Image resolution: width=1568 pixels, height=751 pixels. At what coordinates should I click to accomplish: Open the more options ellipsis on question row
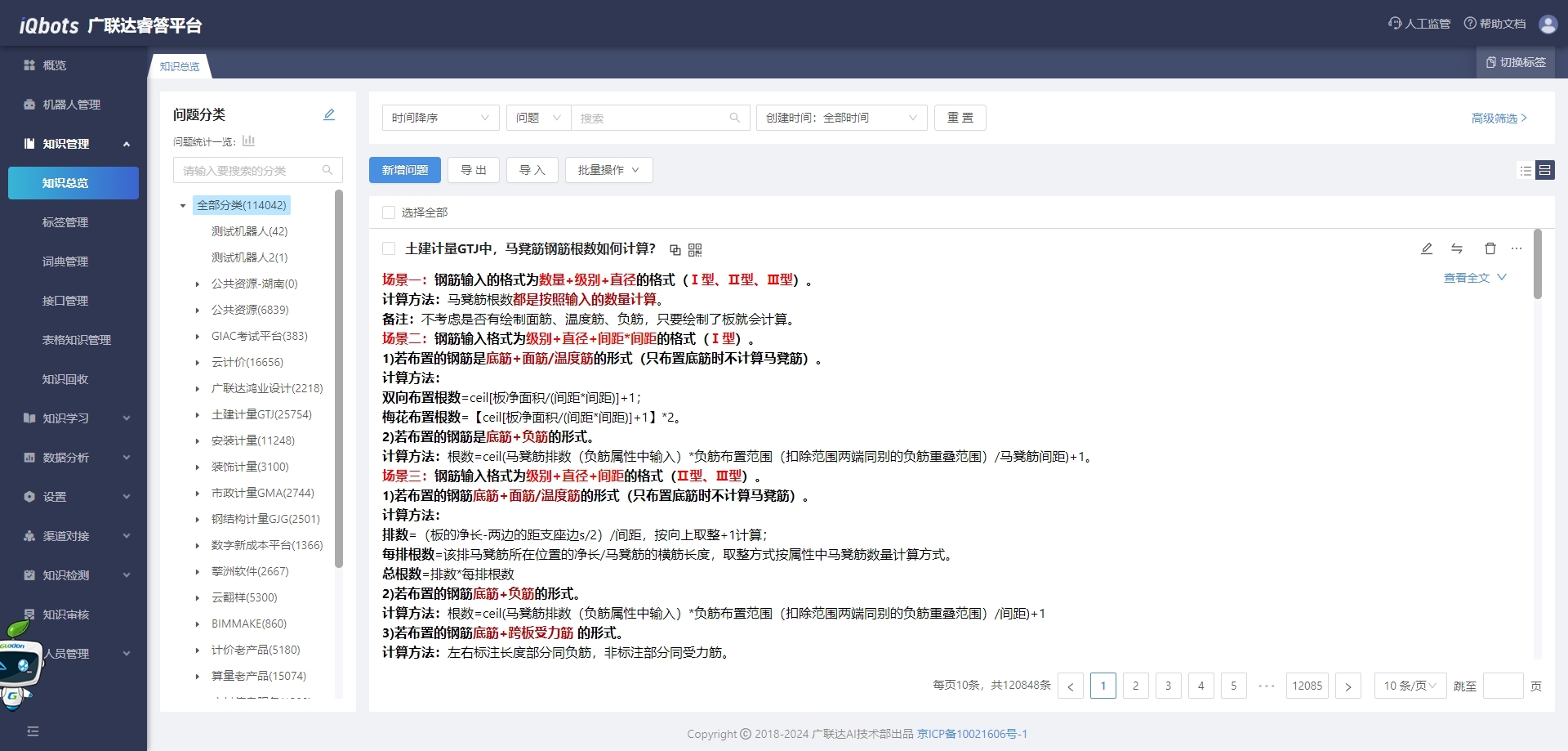(x=1517, y=248)
